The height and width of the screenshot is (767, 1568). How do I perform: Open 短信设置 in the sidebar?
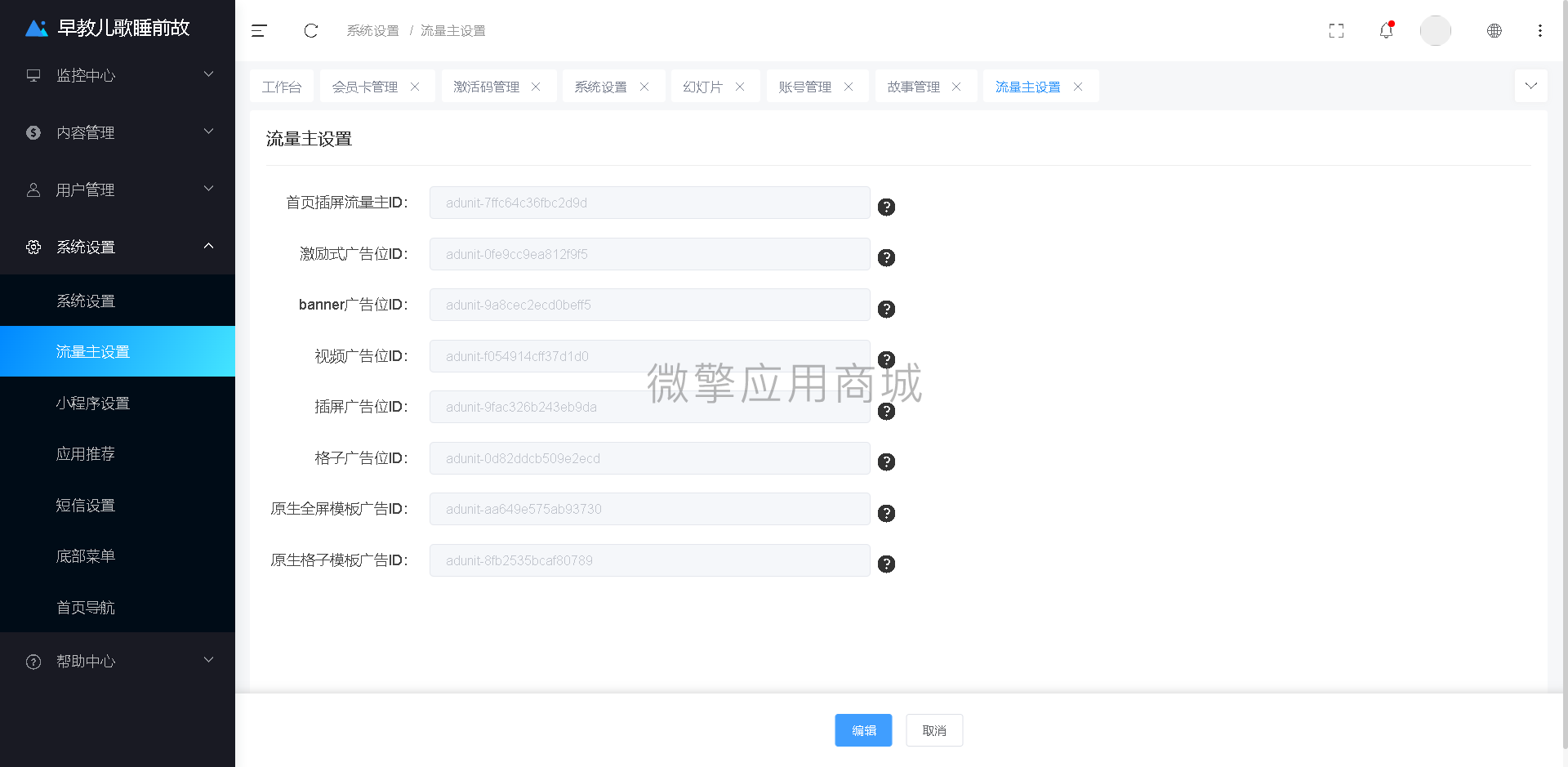118,505
